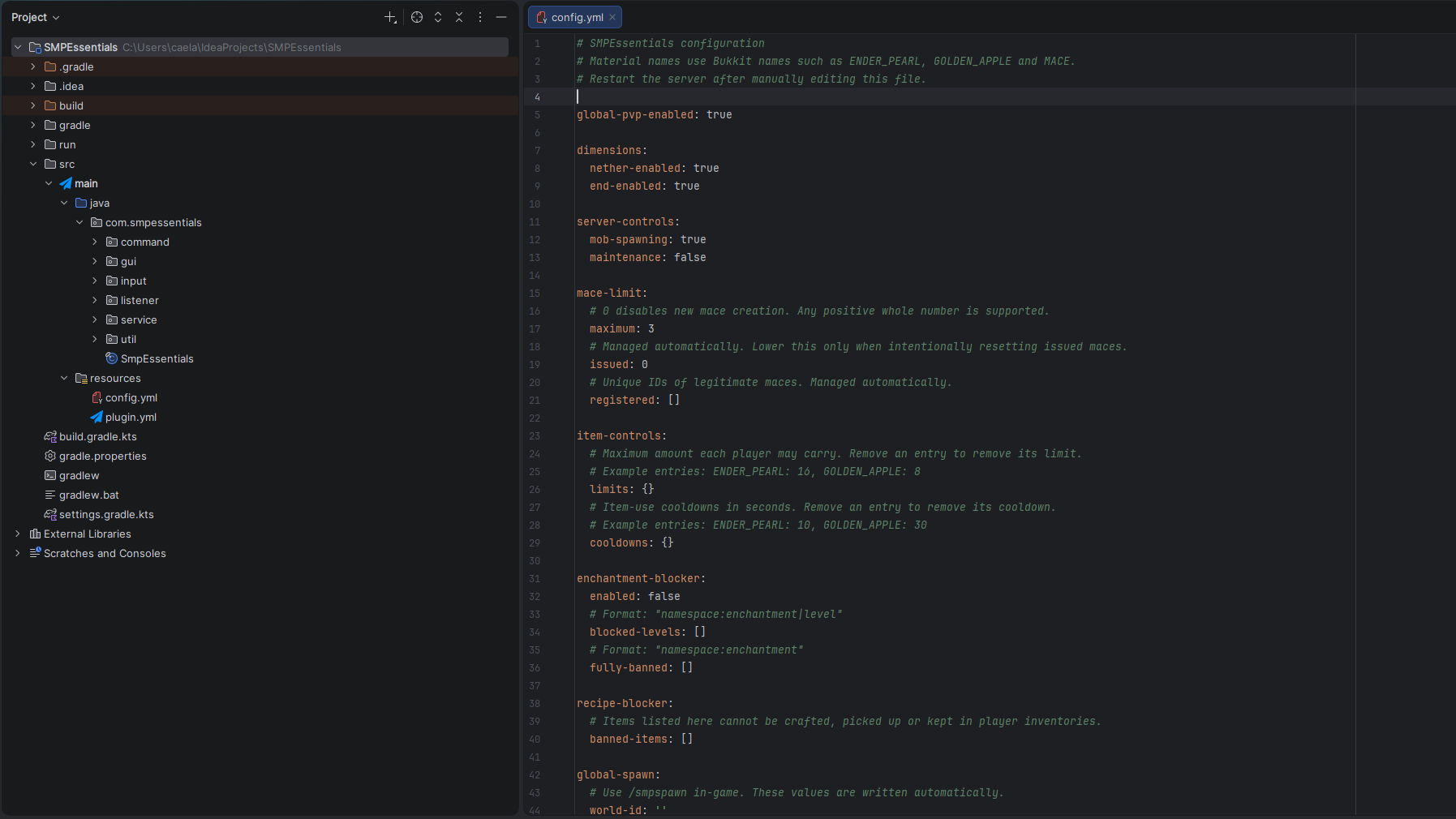Expand the run folder
The image size is (1456, 819).
point(33,144)
